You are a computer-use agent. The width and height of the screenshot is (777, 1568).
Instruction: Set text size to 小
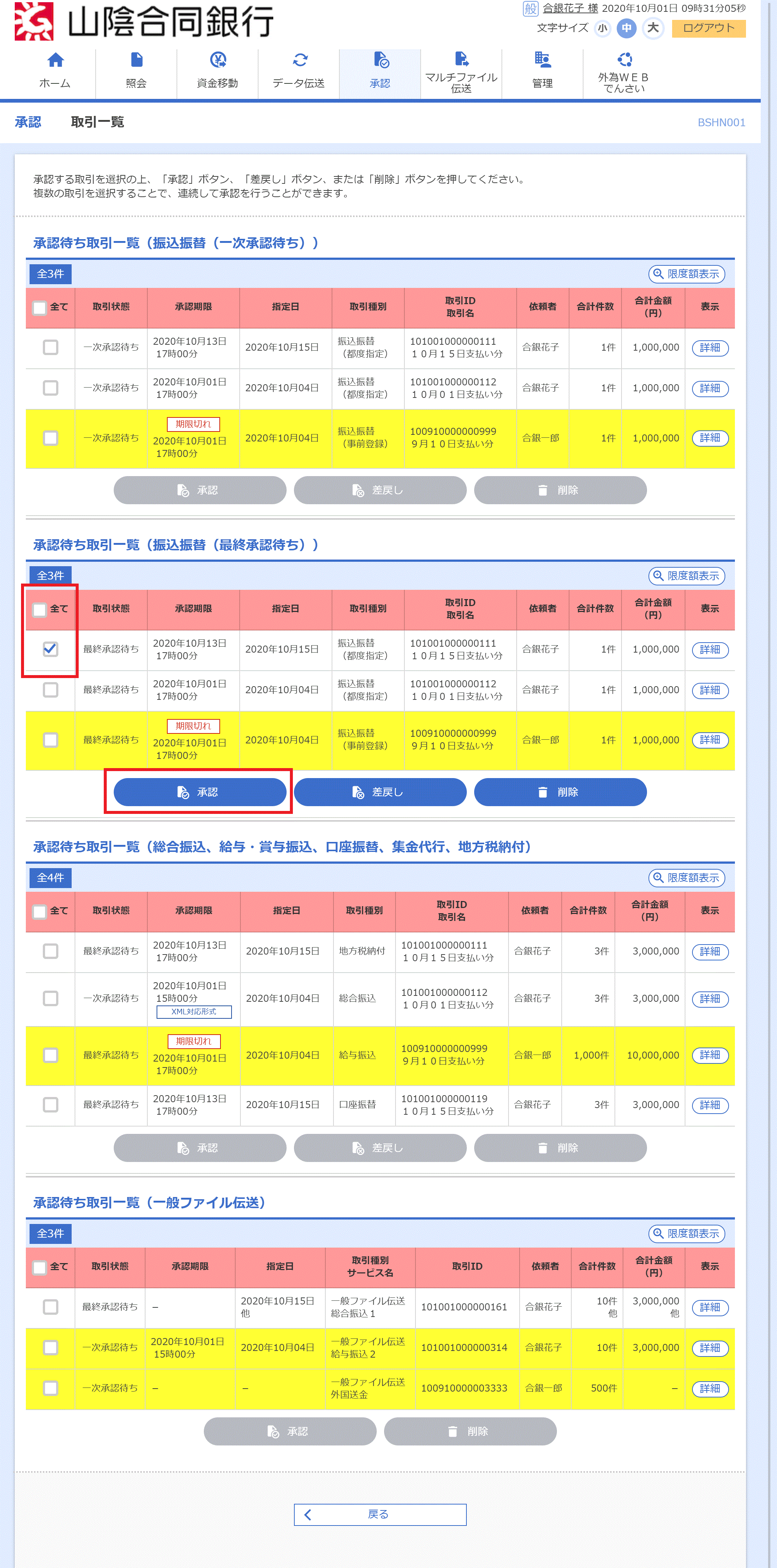602,28
